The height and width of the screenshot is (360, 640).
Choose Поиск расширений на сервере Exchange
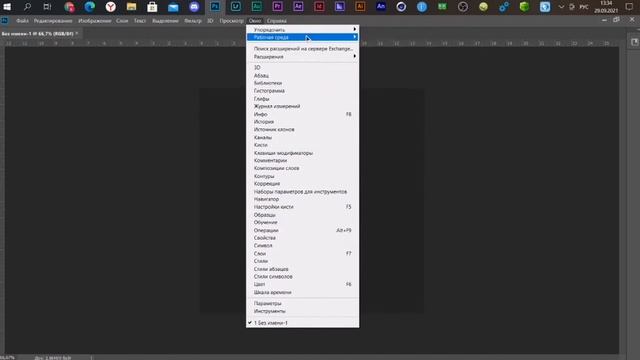302,49
